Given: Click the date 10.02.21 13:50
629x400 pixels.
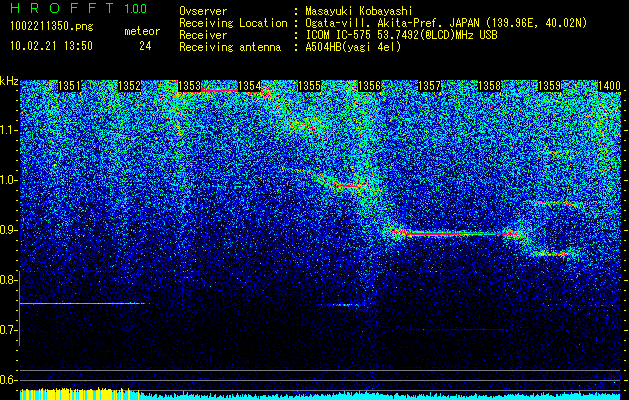Looking at the screenshot, I should pos(51,45).
